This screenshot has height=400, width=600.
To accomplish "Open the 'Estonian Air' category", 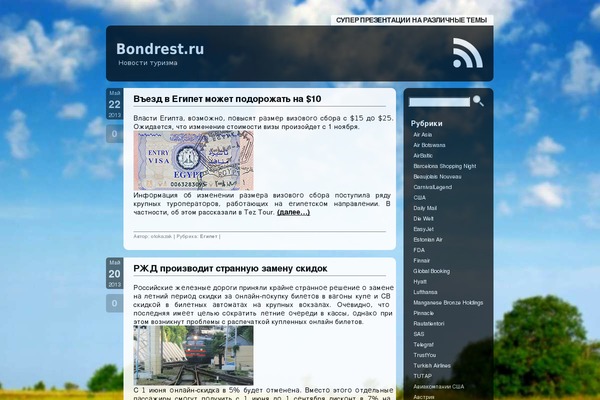I will click(x=428, y=240).
